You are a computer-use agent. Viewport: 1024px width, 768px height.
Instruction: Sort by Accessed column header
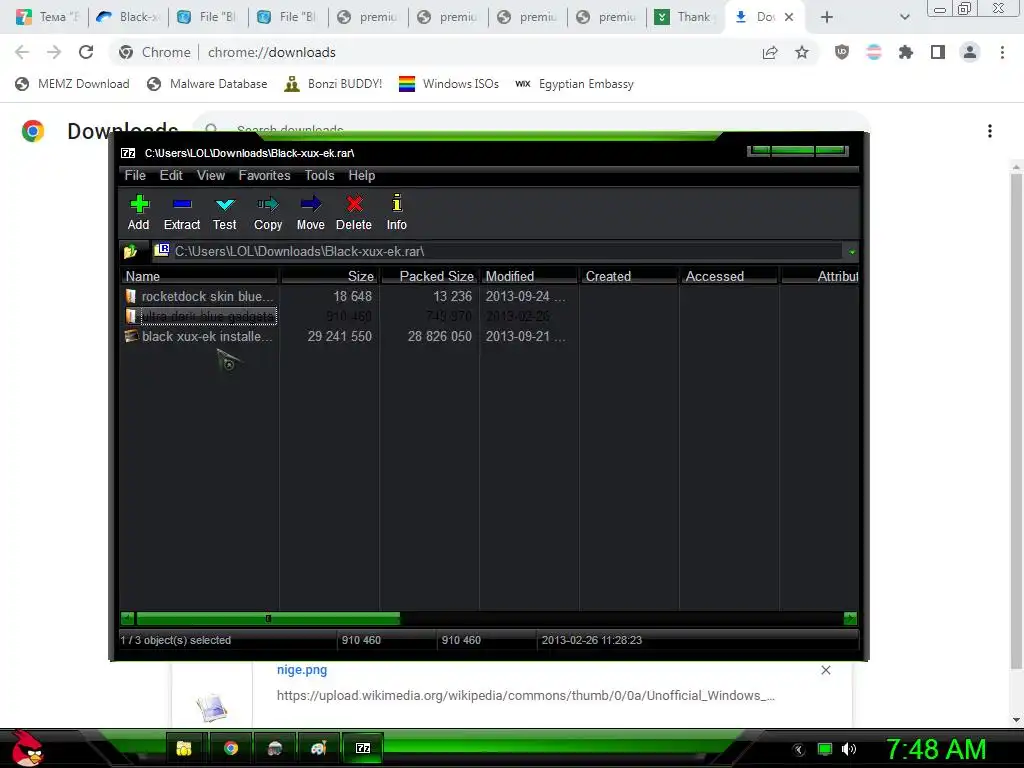click(729, 276)
